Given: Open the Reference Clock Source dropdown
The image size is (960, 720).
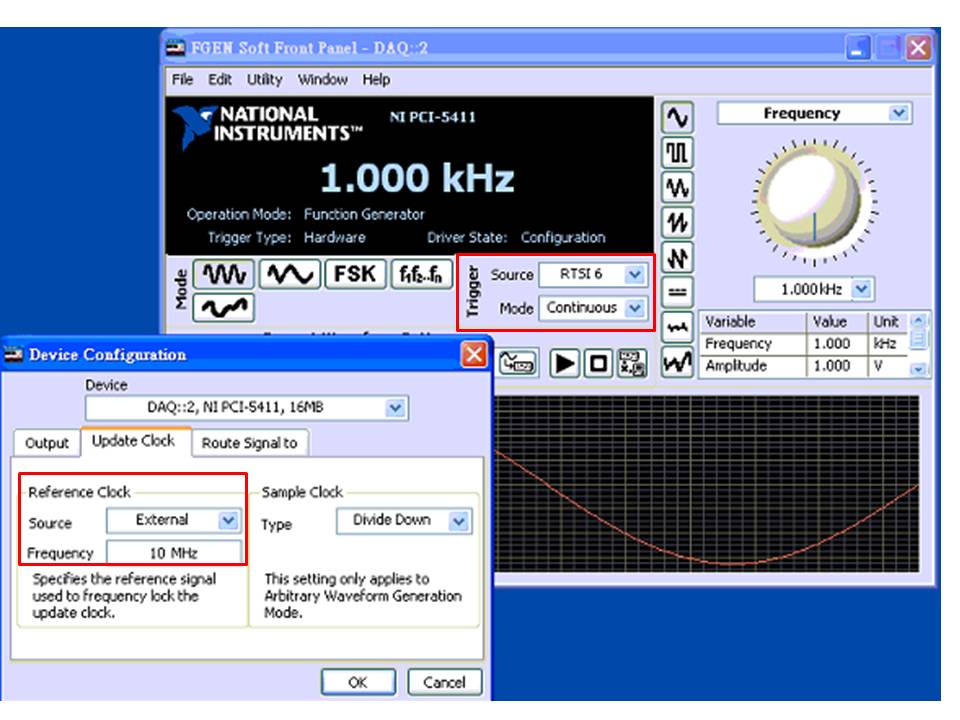Looking at the screenshot, I should [228, 520].
